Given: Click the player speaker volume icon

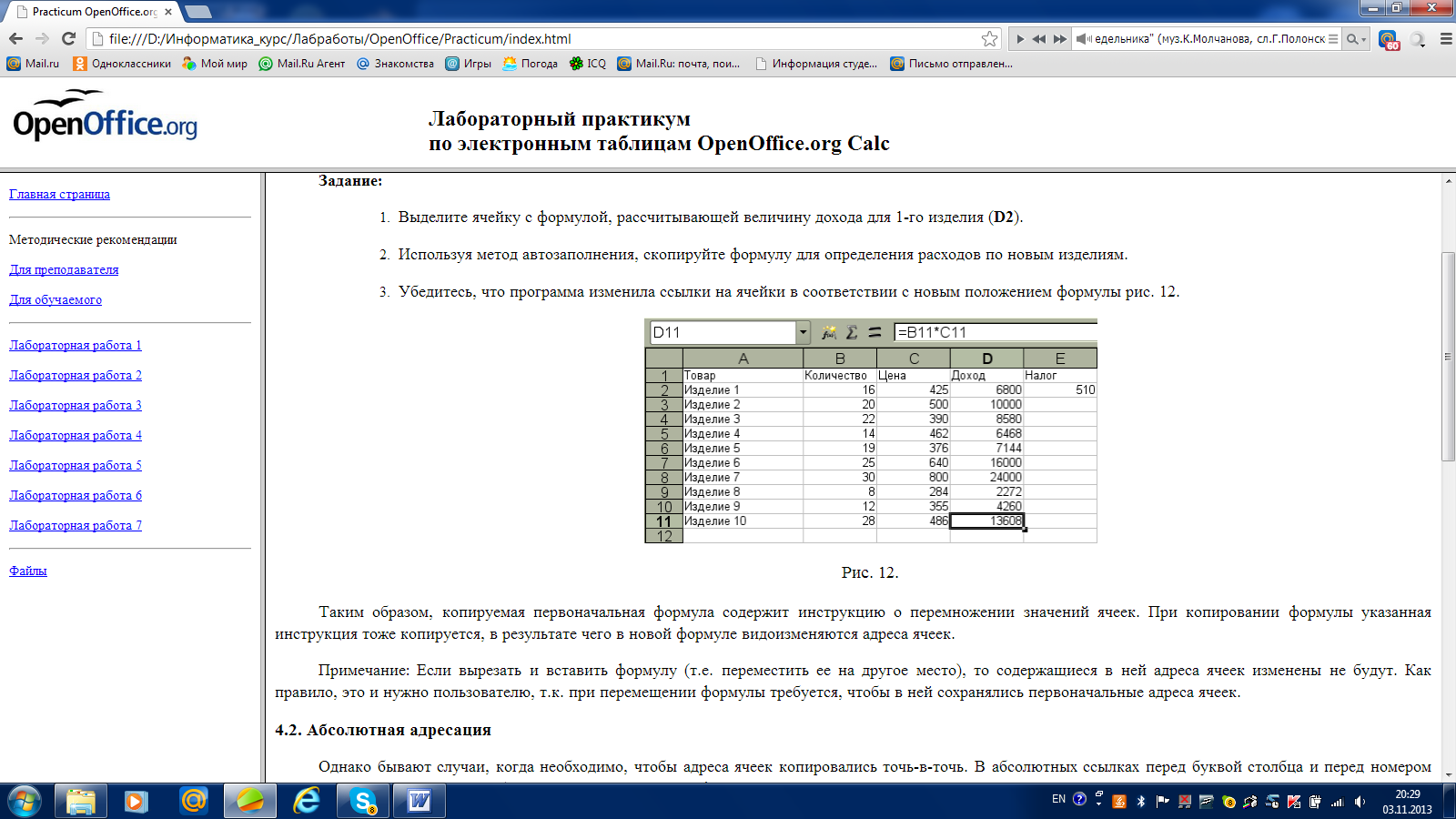Looking at the screenshot, I should (x=1083, y=39).
